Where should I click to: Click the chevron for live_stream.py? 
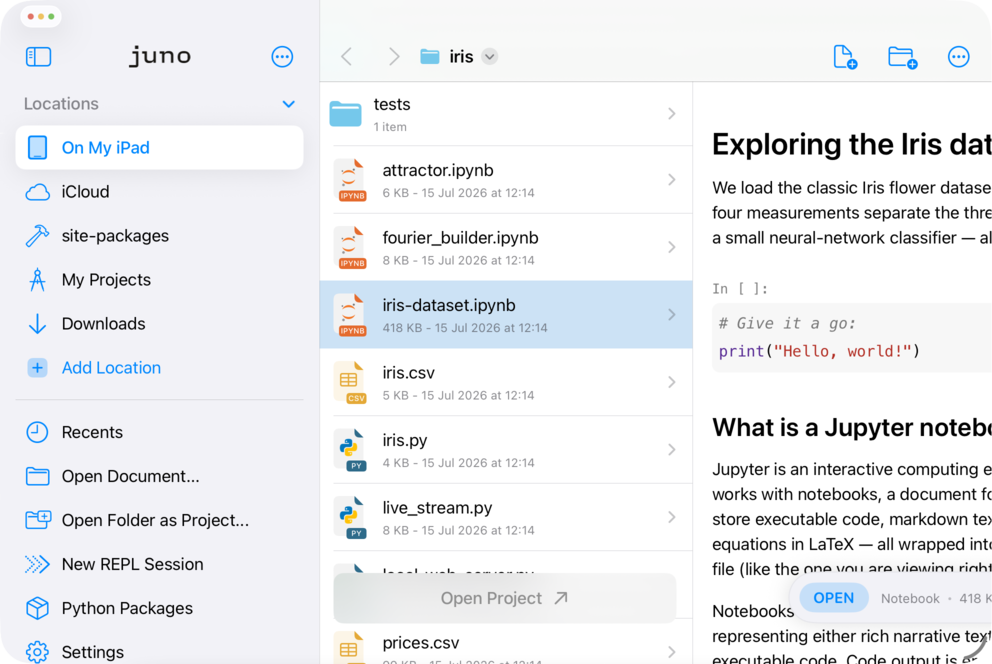671,517
